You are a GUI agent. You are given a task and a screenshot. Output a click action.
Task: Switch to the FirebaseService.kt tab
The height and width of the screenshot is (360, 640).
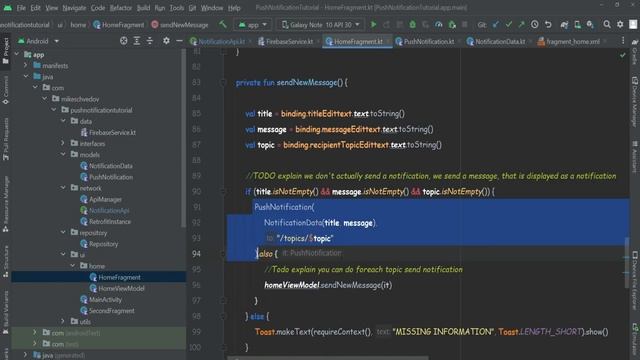289,41
